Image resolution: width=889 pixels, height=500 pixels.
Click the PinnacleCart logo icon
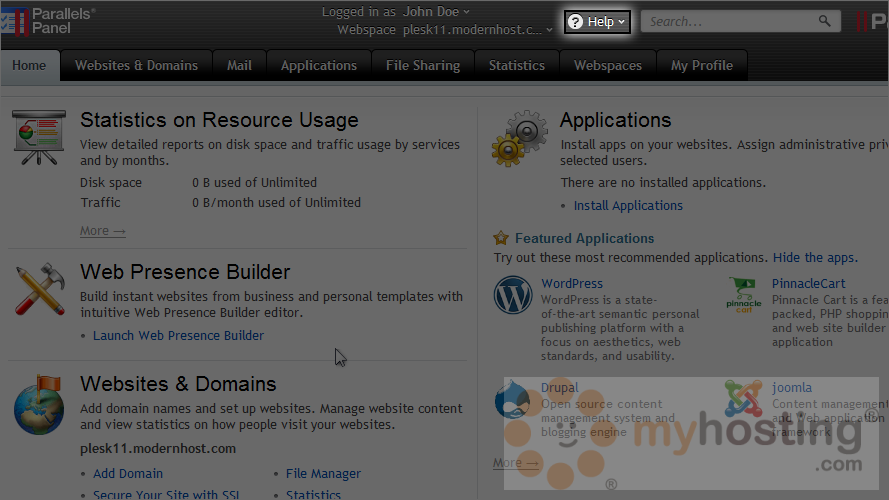(x=744, y=295)
